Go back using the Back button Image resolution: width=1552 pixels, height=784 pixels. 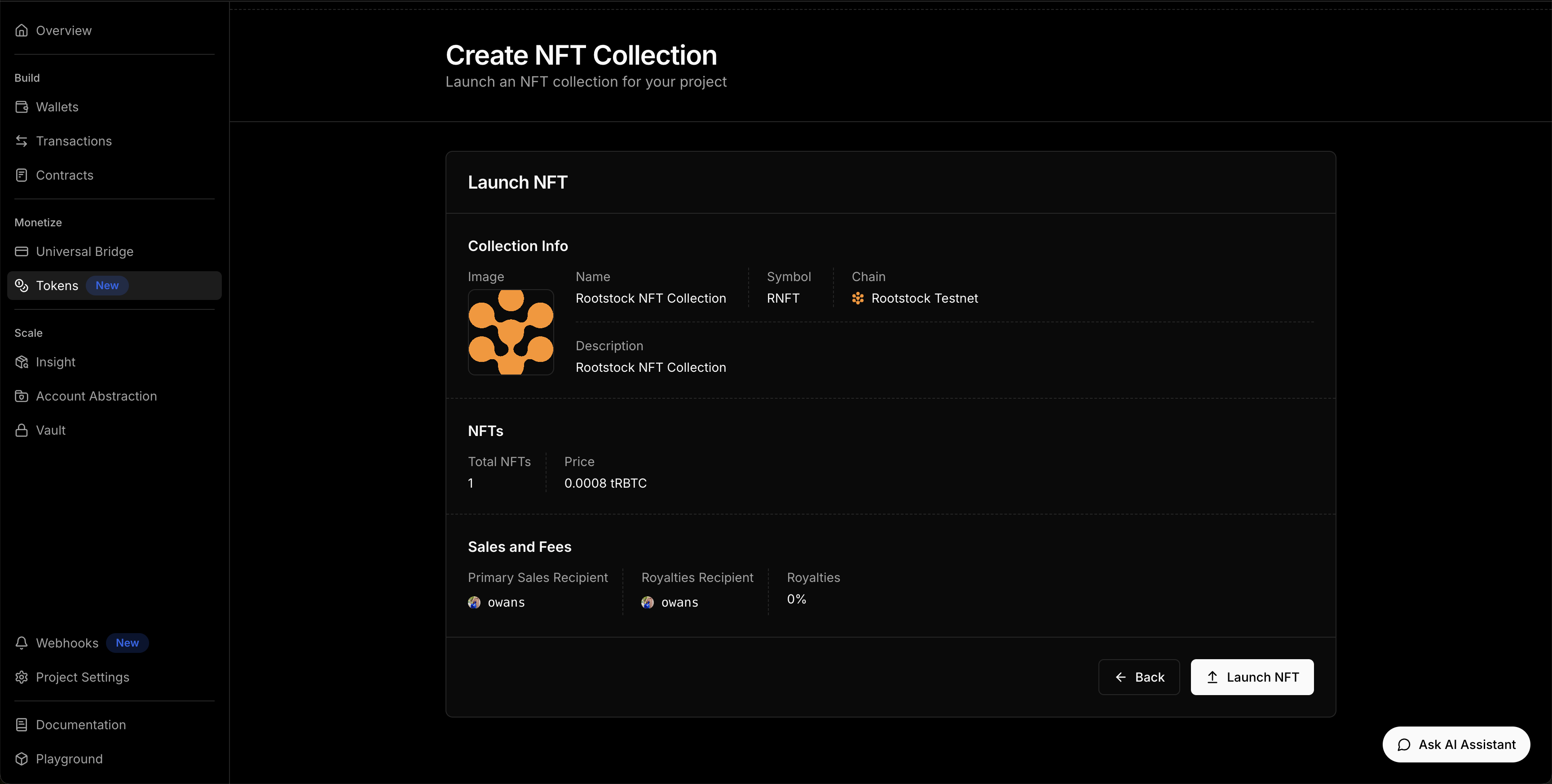pos(1139,677)
